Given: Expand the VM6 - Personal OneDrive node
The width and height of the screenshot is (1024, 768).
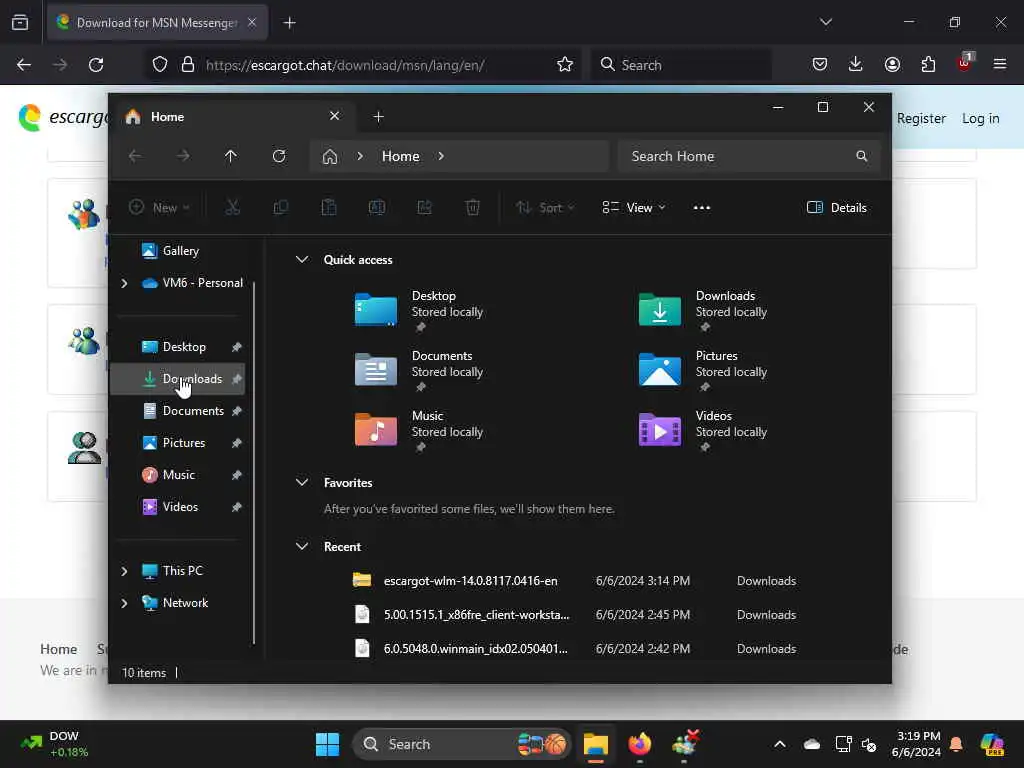Looking at the screenshot, I should coord(124,283).
